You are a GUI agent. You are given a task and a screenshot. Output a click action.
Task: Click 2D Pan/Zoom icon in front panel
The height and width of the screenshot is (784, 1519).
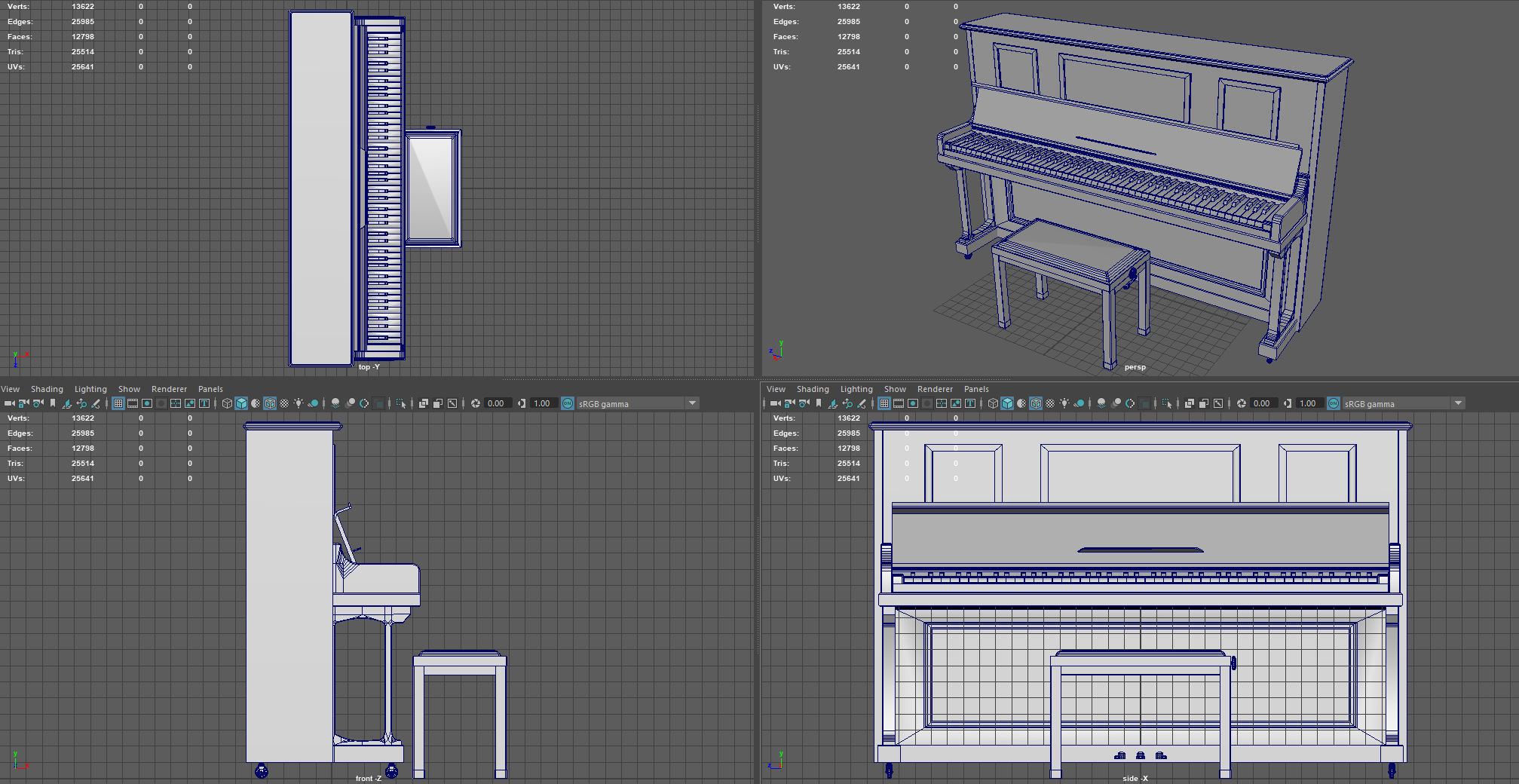[81, 403]
